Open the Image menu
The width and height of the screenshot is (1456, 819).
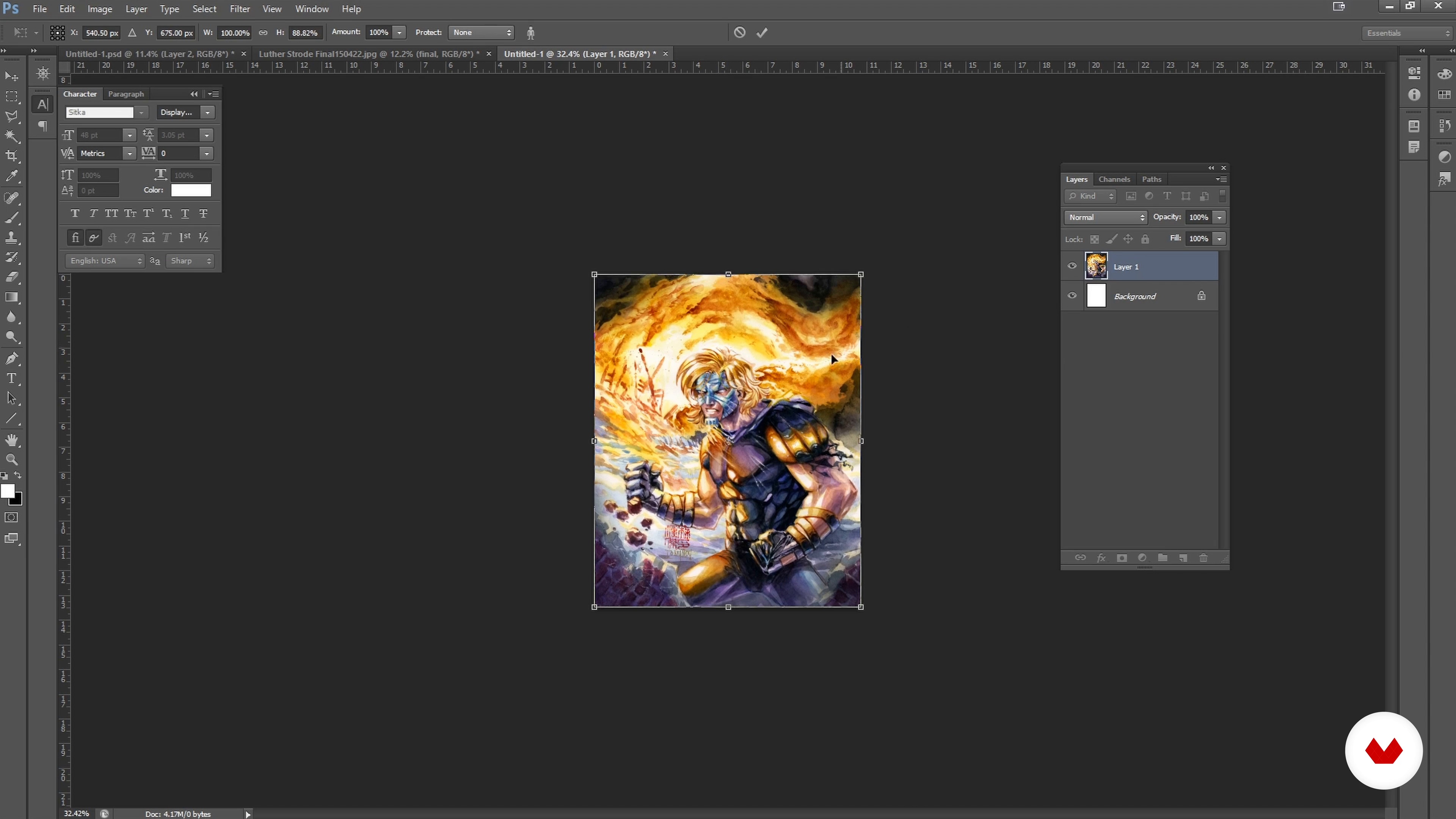[x=99, y=9]
